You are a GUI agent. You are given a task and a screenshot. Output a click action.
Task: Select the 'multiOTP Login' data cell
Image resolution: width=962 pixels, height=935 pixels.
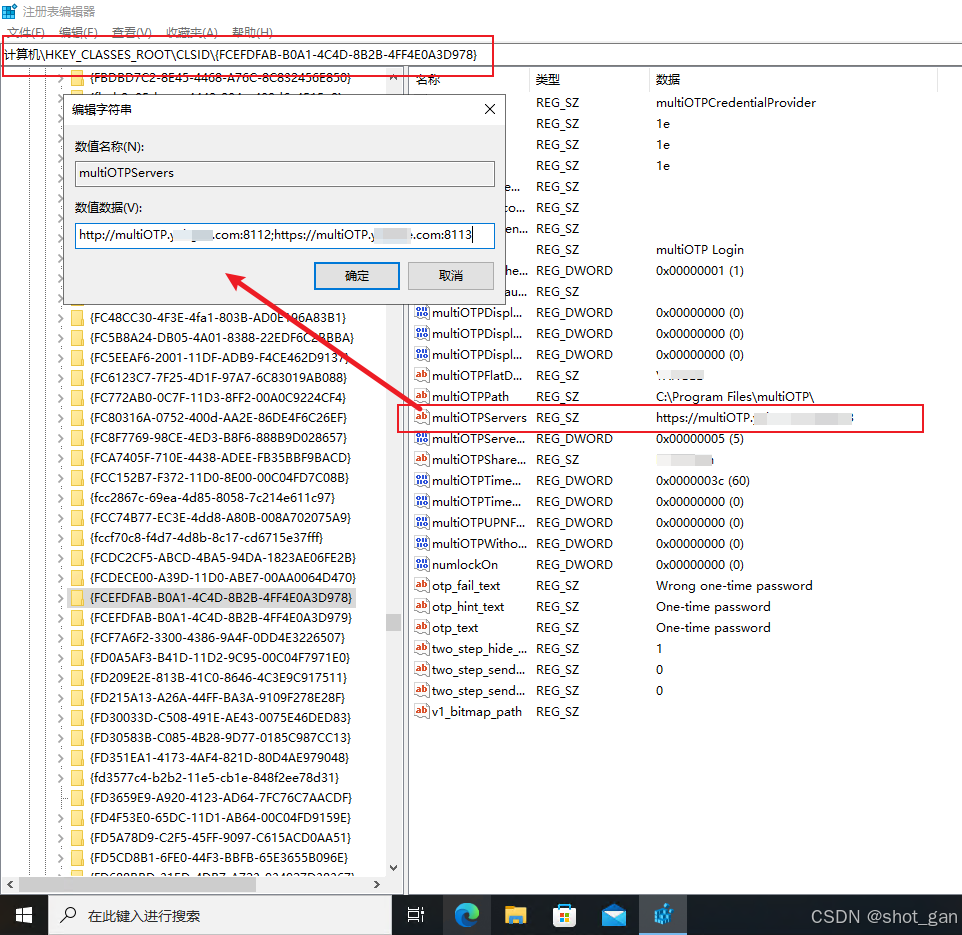coord(699,250)
